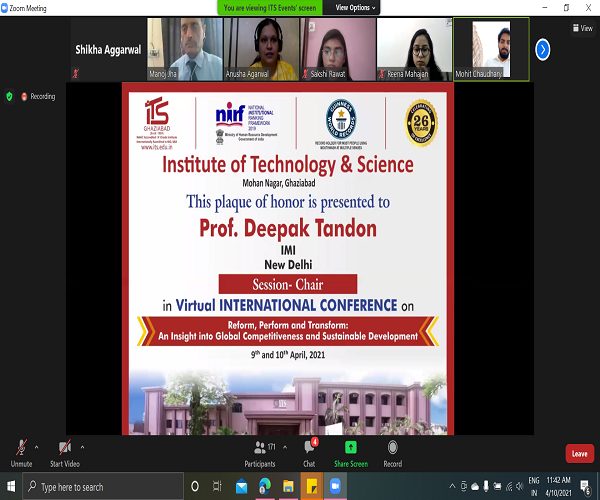Screen dimensions: 600x500
Task: Open the Mail app in taskbar
Action: (x=241, y=486)
